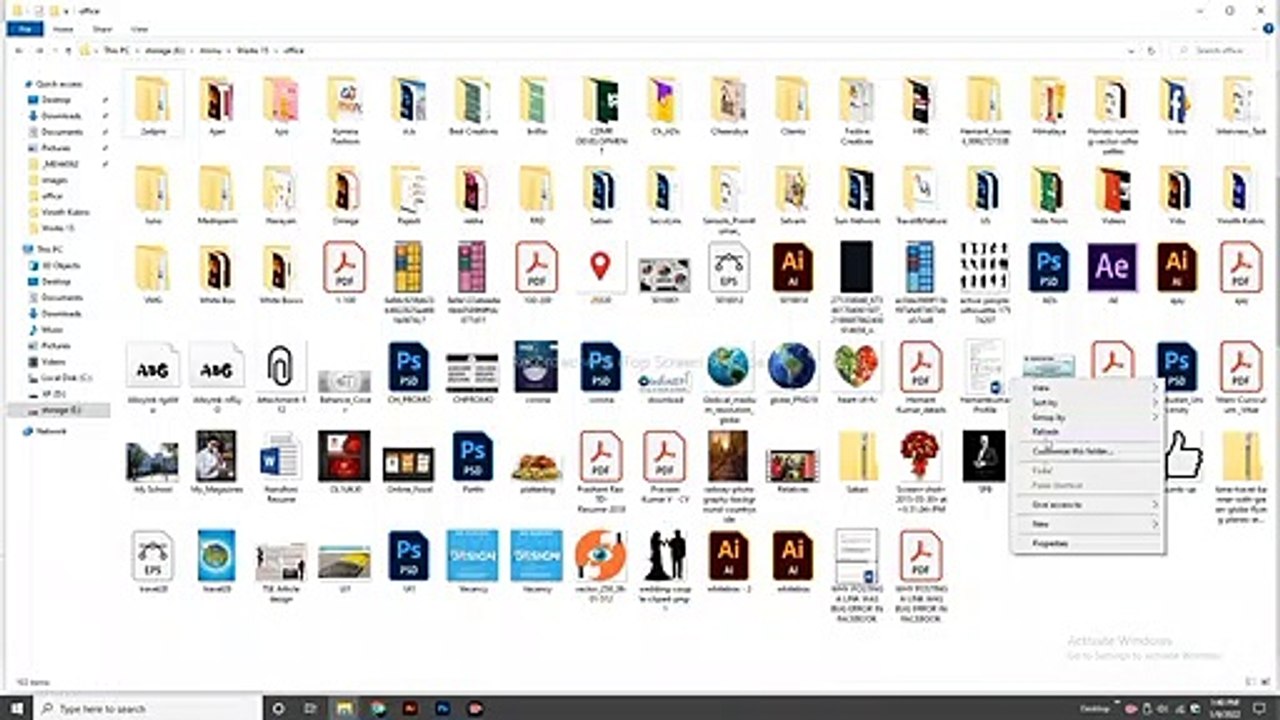Open Photoshop from the taskbar
The image size is (1280, 720).
442,708
